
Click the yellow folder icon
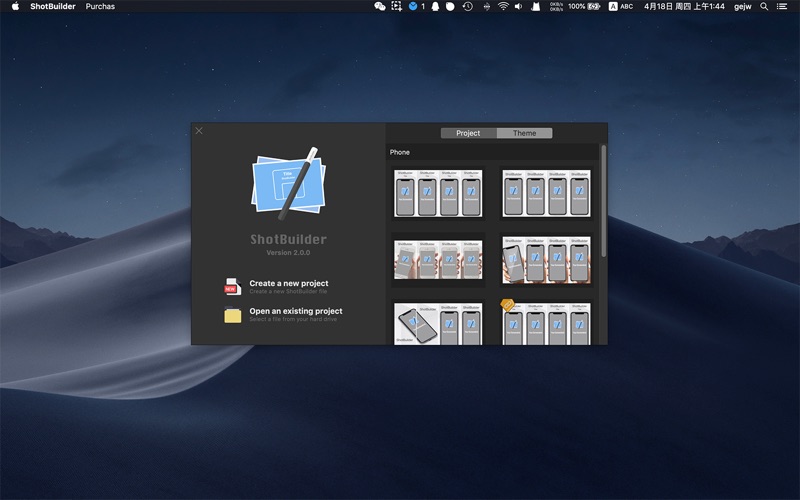pos(232,315)
